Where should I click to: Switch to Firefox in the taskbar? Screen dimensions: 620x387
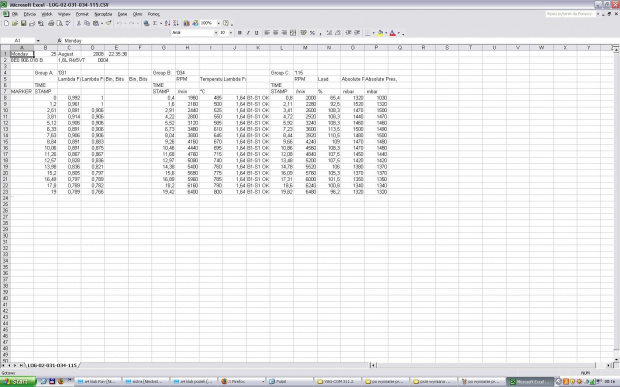(x=242, y=381)
